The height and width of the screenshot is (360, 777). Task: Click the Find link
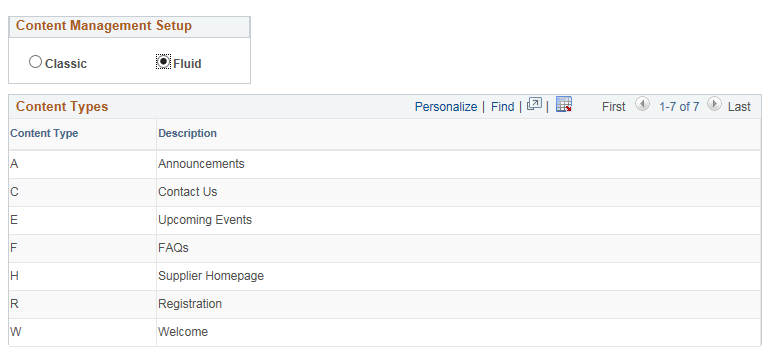502,107
